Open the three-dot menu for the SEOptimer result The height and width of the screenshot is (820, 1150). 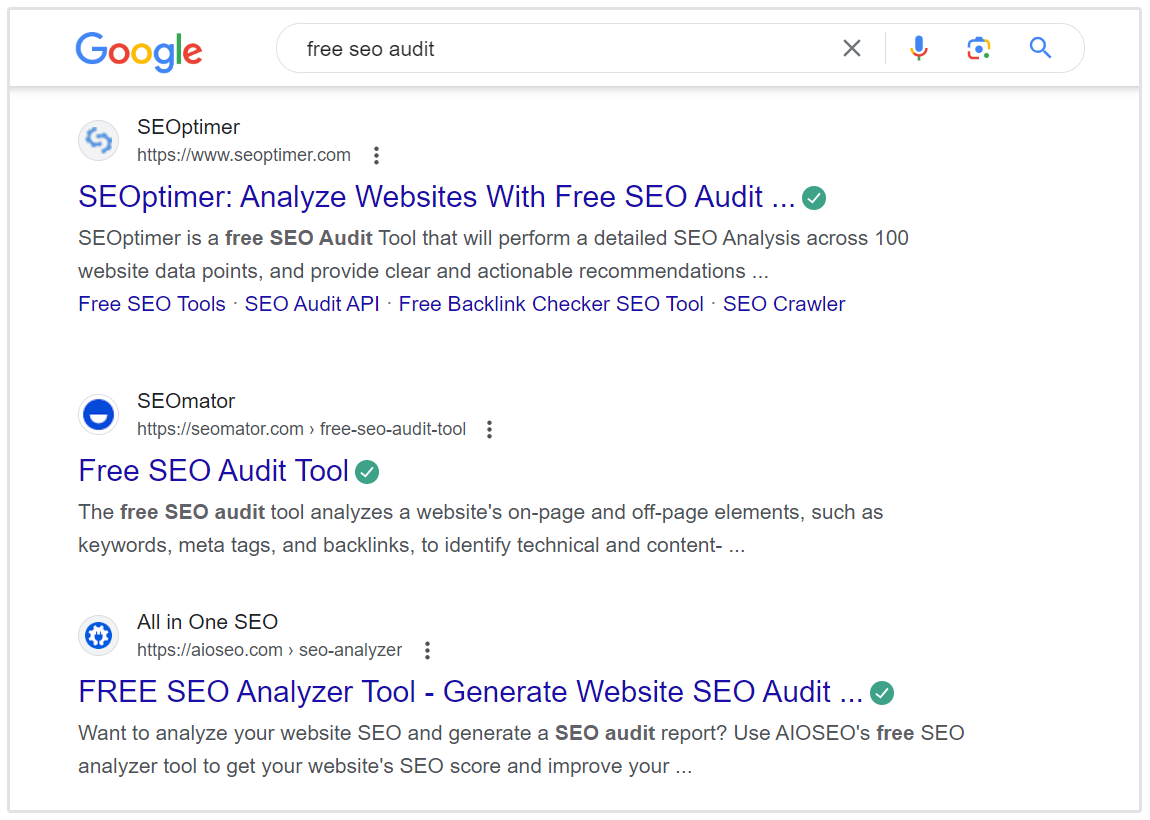click(376, 155)
